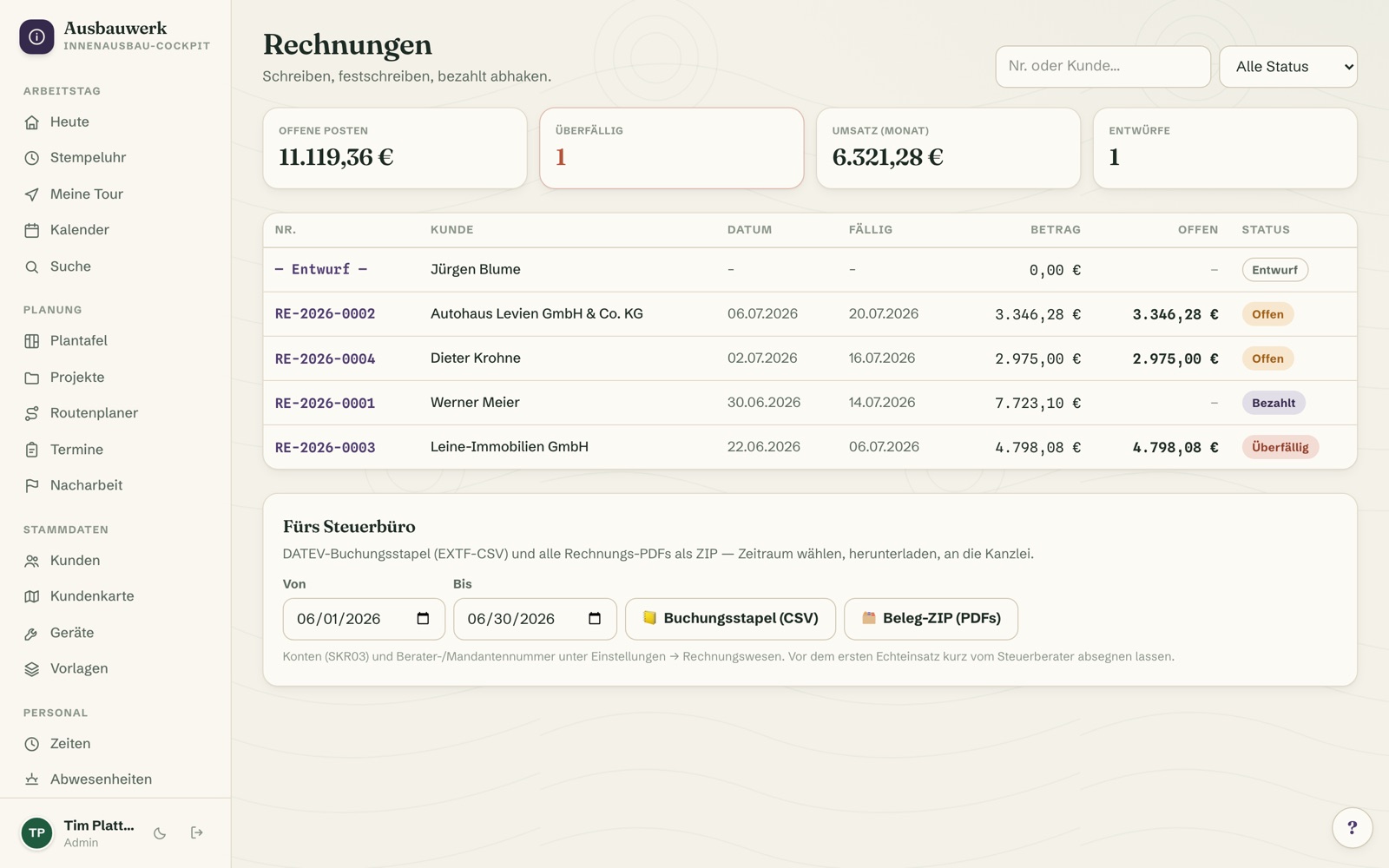
Task: Click the Überfällig status badge
Action: (1280, 448)
